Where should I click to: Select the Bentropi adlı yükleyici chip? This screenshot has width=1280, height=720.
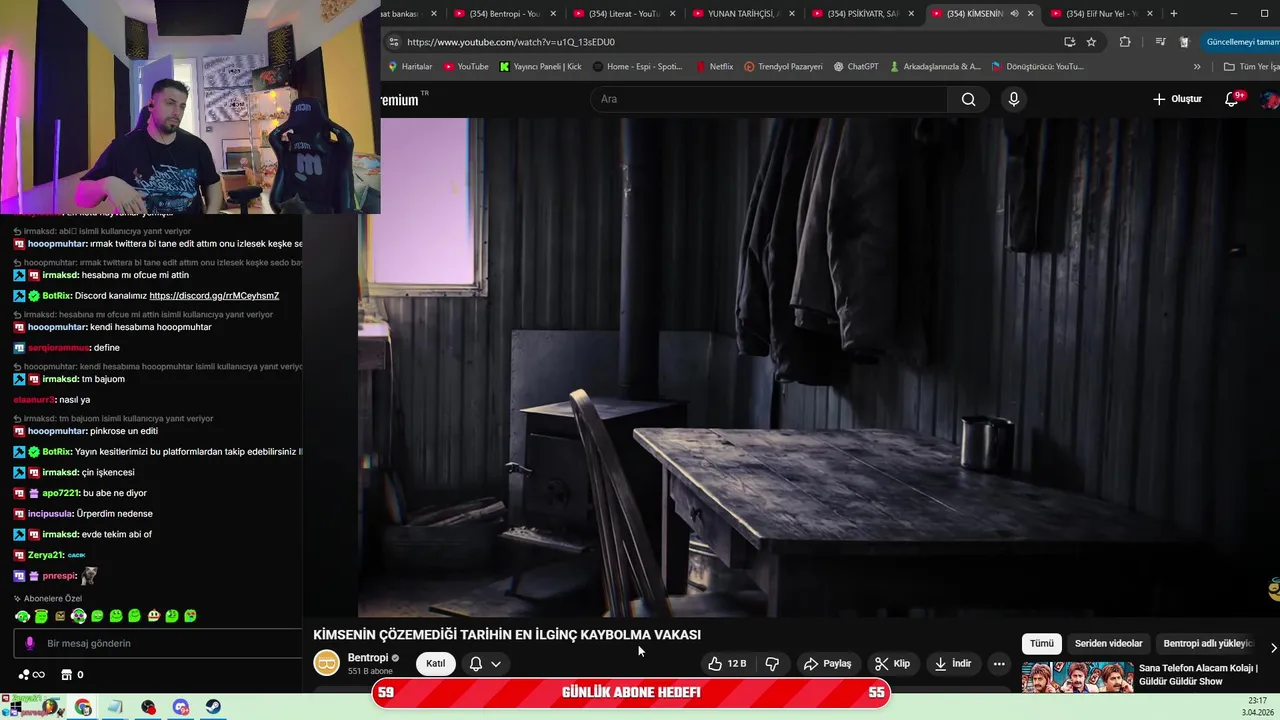point(1207,644)
